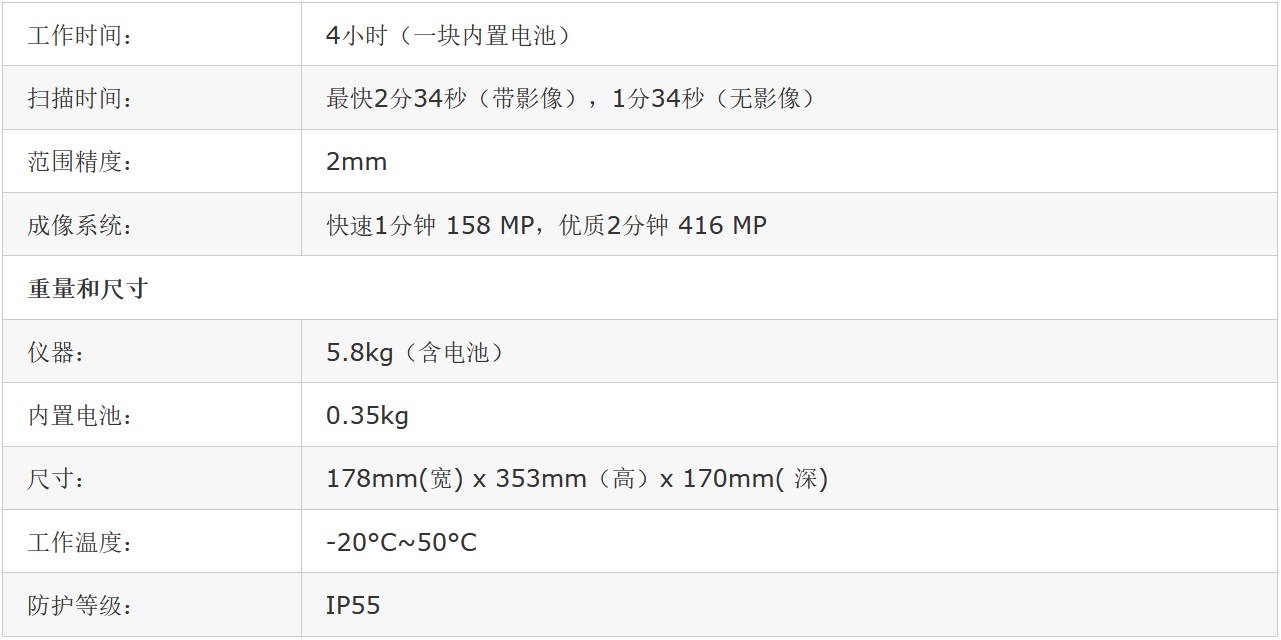Select the 5.8kg（含电池）weight value

click(x=415, y=353)
